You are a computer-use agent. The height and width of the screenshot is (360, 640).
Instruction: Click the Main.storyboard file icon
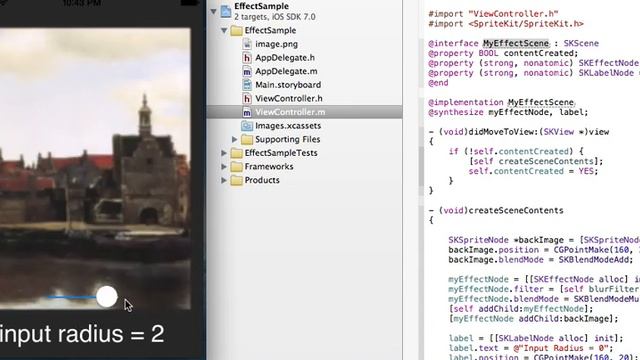tap(247, 85)
